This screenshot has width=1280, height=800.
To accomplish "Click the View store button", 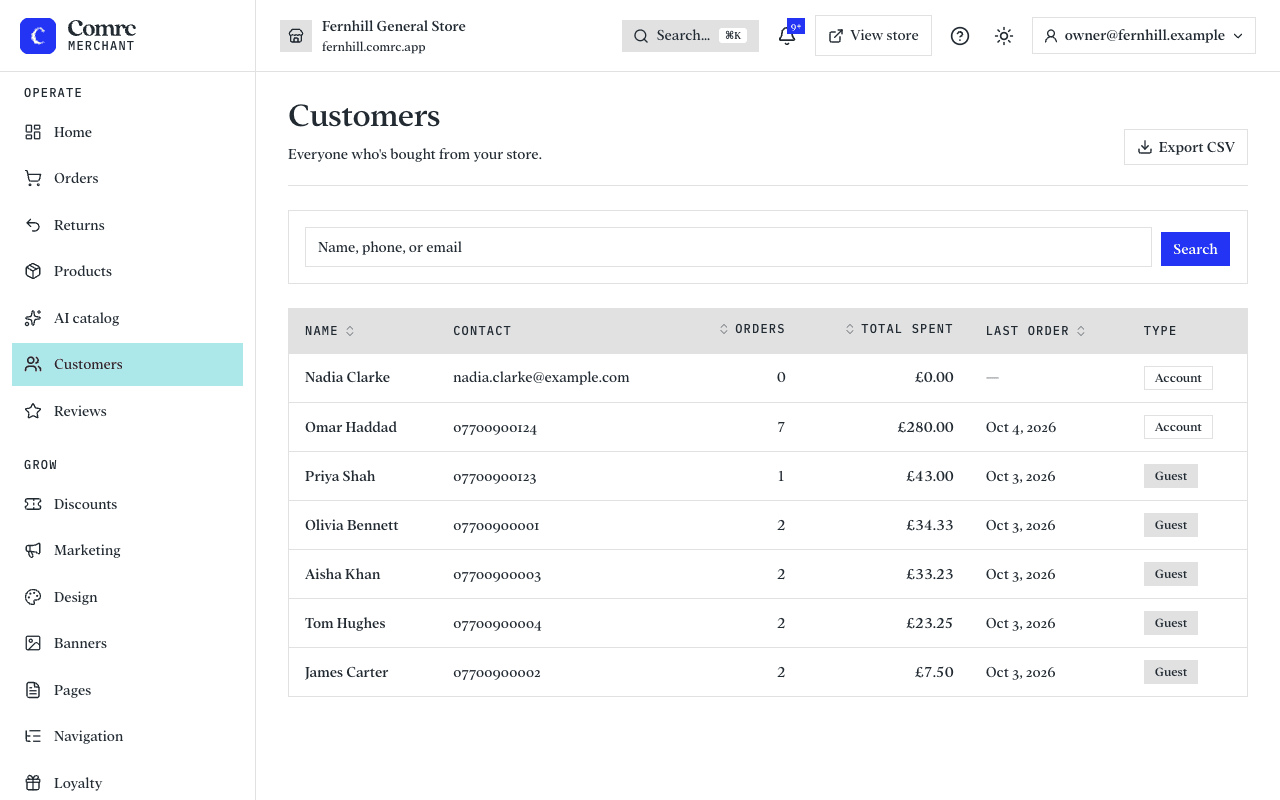I will click(x=873, y=35).
